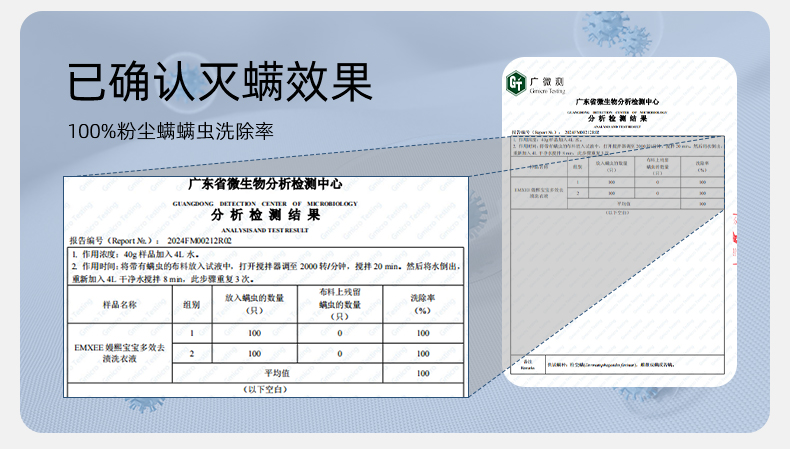Click group 2 removal rate 100
This screenshot has height=449, width=790.
tap(423, 353)
